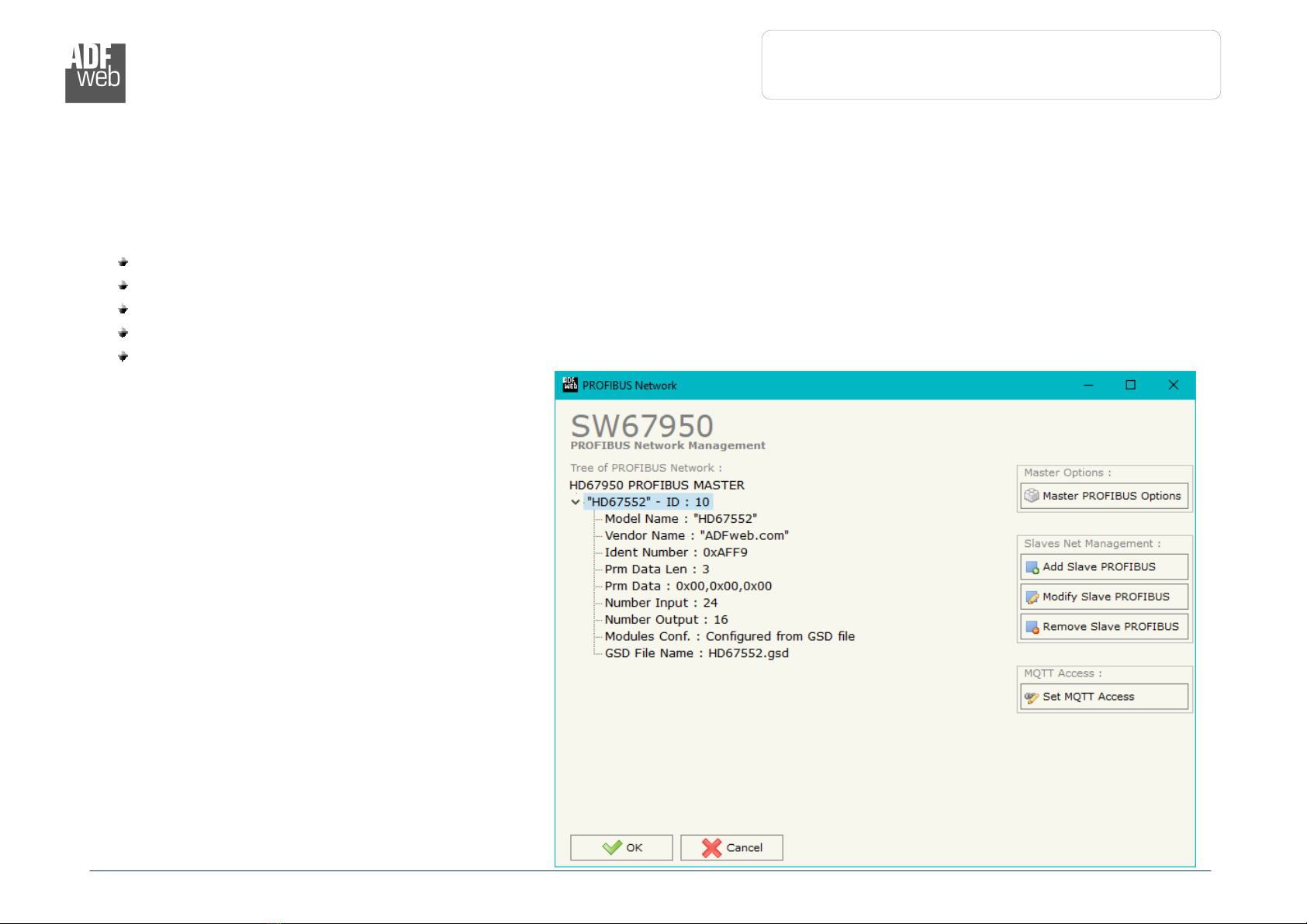
Task: Select Vendor Name : "ADFweb.com" row
Action: pyautogui.click(x=697, y=535)
